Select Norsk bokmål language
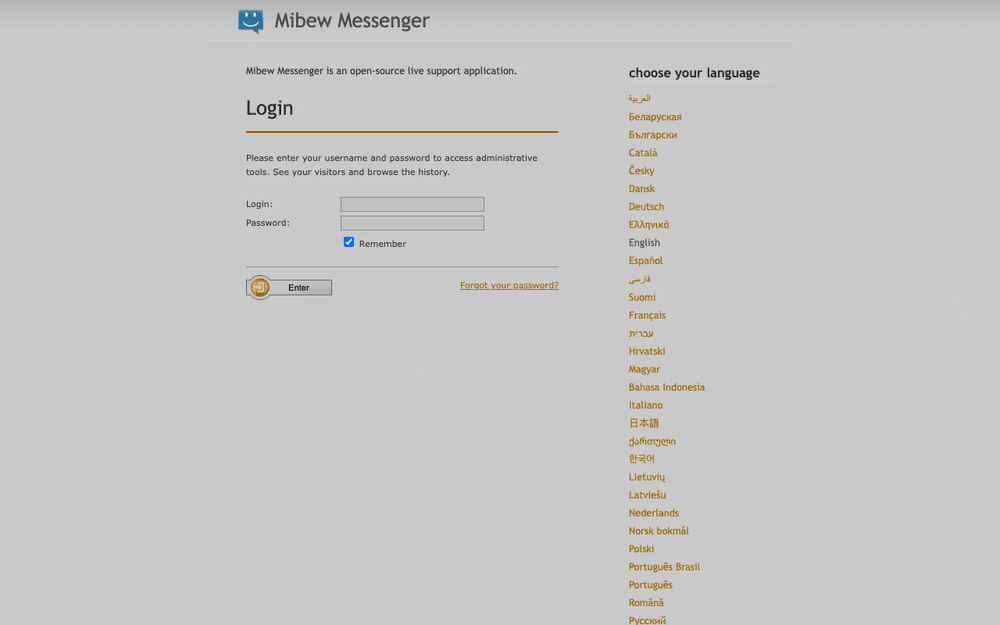Image resolution: width=1000 pixels, height=625 pixels. pyautogui.click(x=658, y=531)
